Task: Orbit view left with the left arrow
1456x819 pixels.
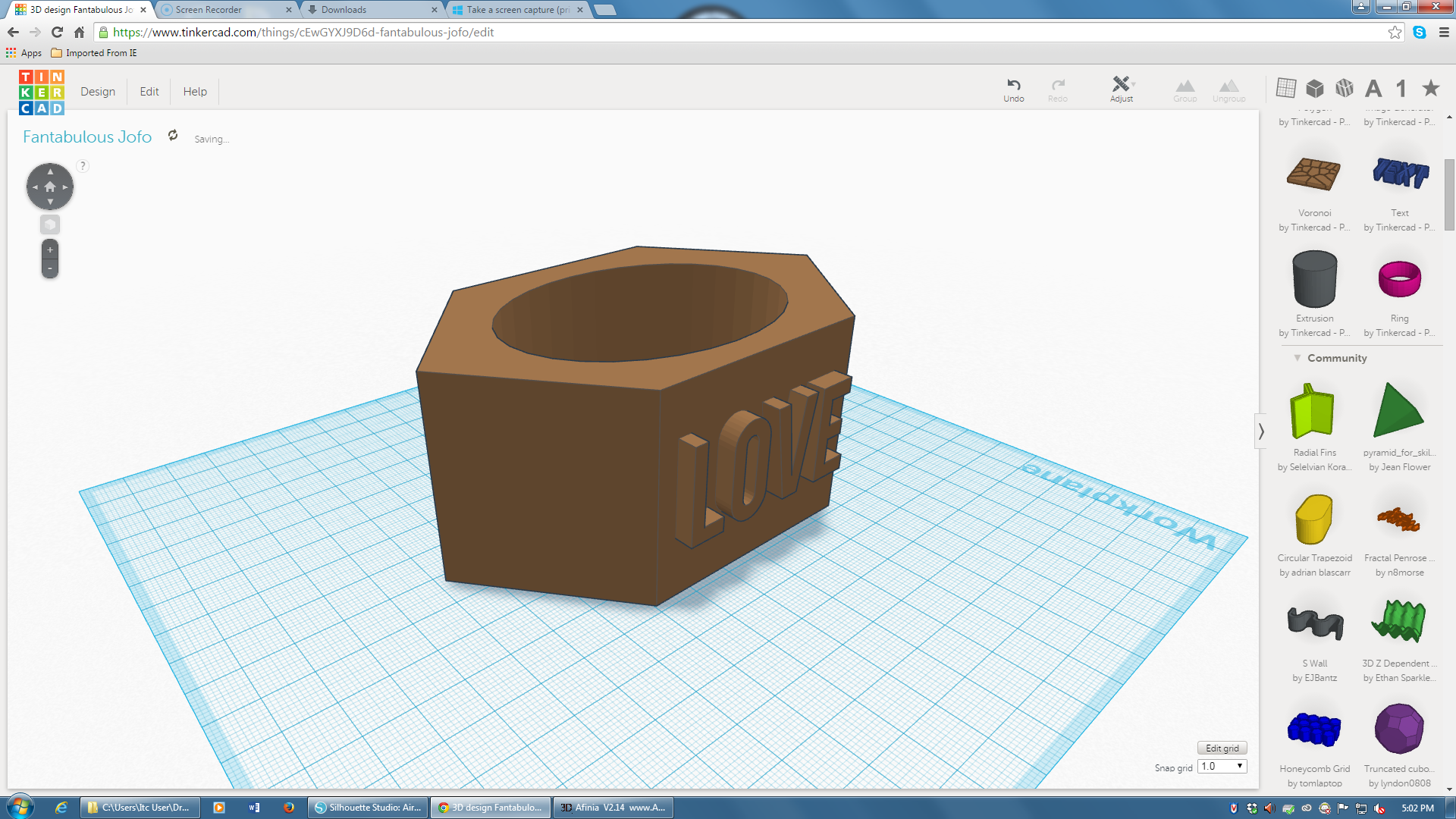Action: [x=35, y=187]
